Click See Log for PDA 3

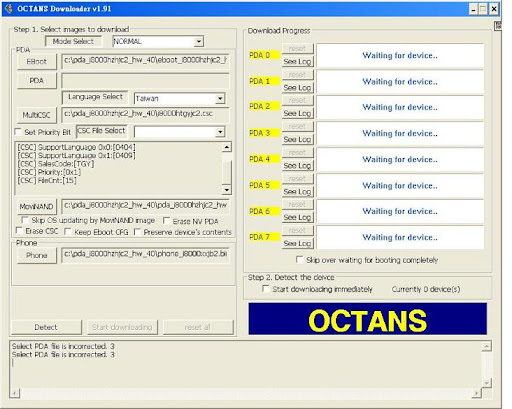pyautogui.click(x=297, y=139)
